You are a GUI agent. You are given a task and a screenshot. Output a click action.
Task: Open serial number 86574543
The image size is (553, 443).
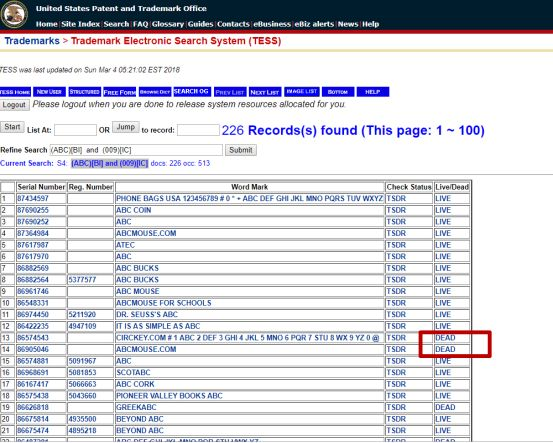pyautogui.click(x=33, y=338)
